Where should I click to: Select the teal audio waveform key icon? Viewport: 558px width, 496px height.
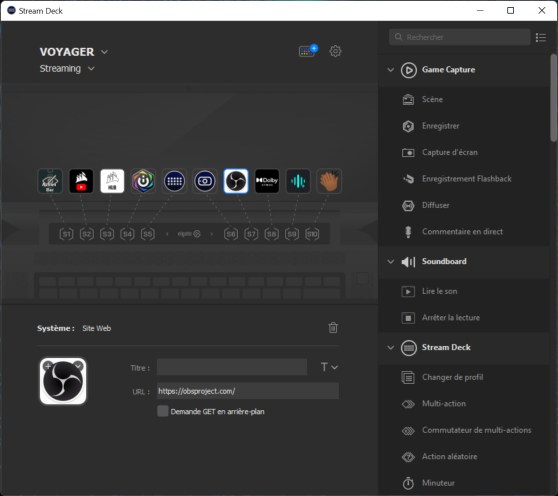(298, 181)
